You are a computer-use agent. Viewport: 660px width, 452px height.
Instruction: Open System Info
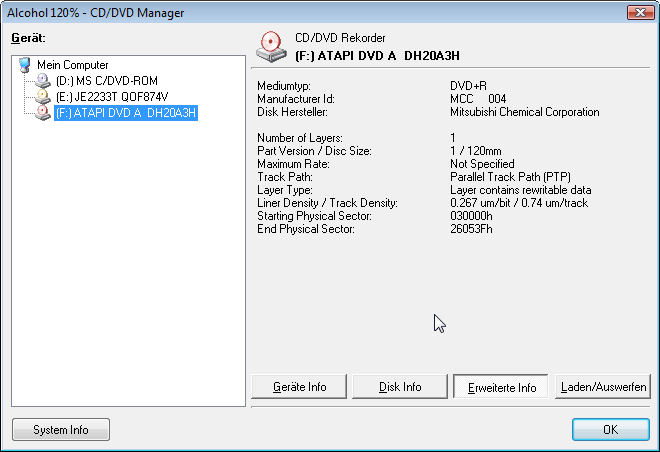[61, 430]
